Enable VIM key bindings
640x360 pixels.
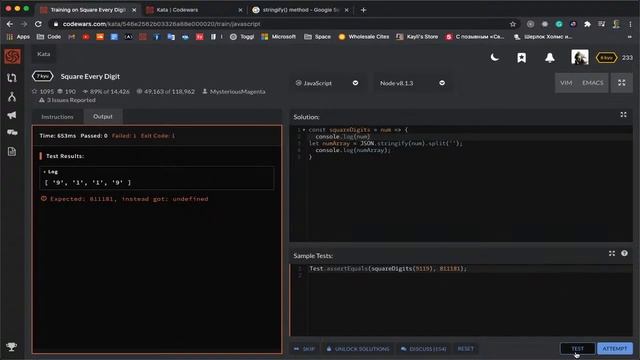[x=566, y=83]
